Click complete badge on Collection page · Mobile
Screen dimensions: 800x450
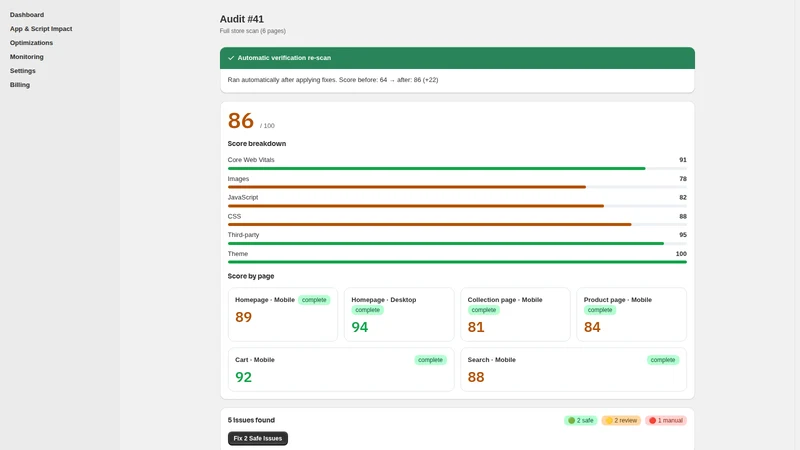coord(484,310)
